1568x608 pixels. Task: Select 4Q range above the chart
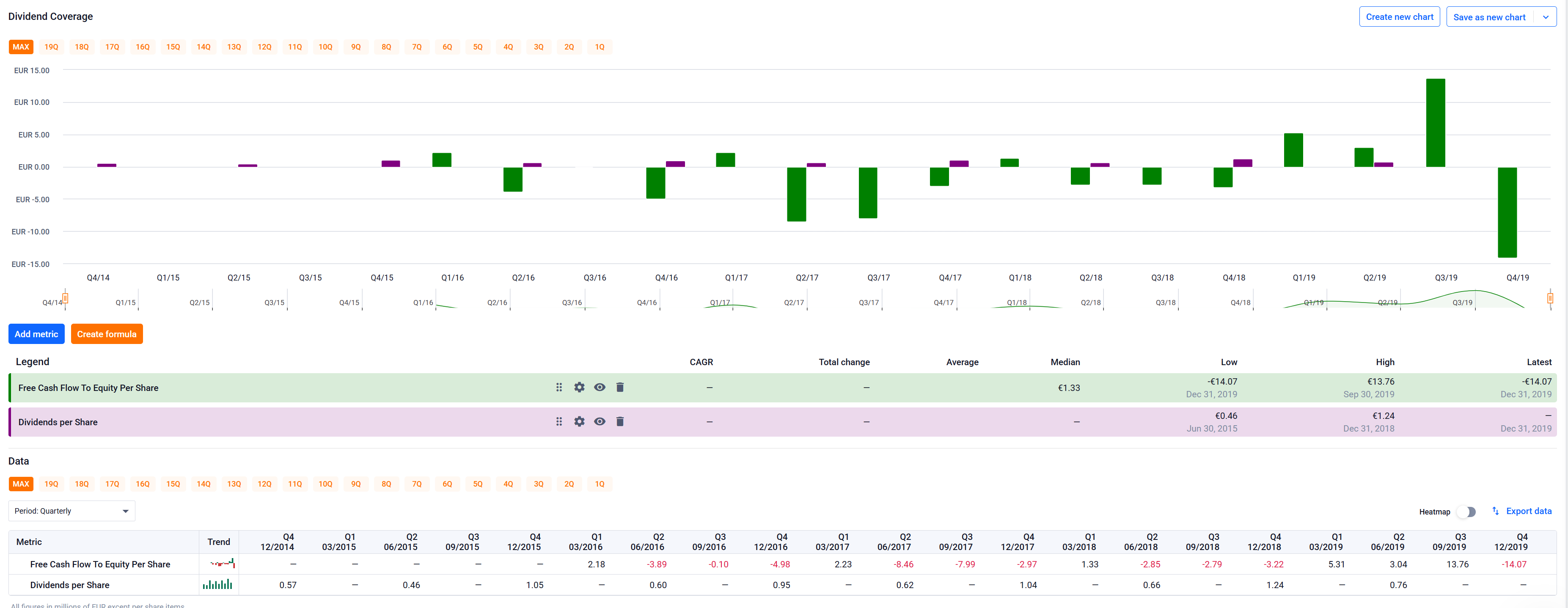click(508, 47)
